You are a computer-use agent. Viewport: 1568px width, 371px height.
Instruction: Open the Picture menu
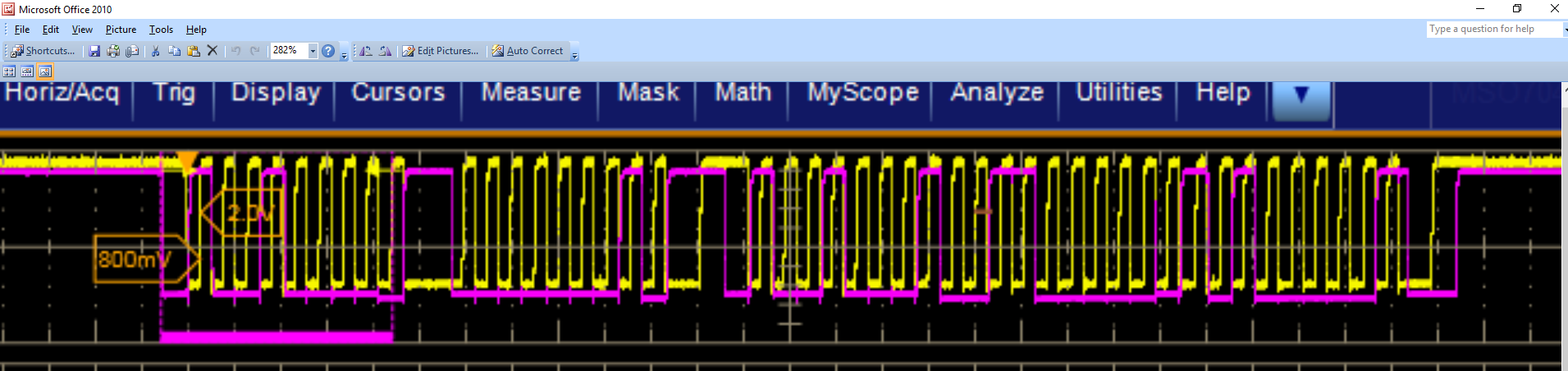coord(121,30)
